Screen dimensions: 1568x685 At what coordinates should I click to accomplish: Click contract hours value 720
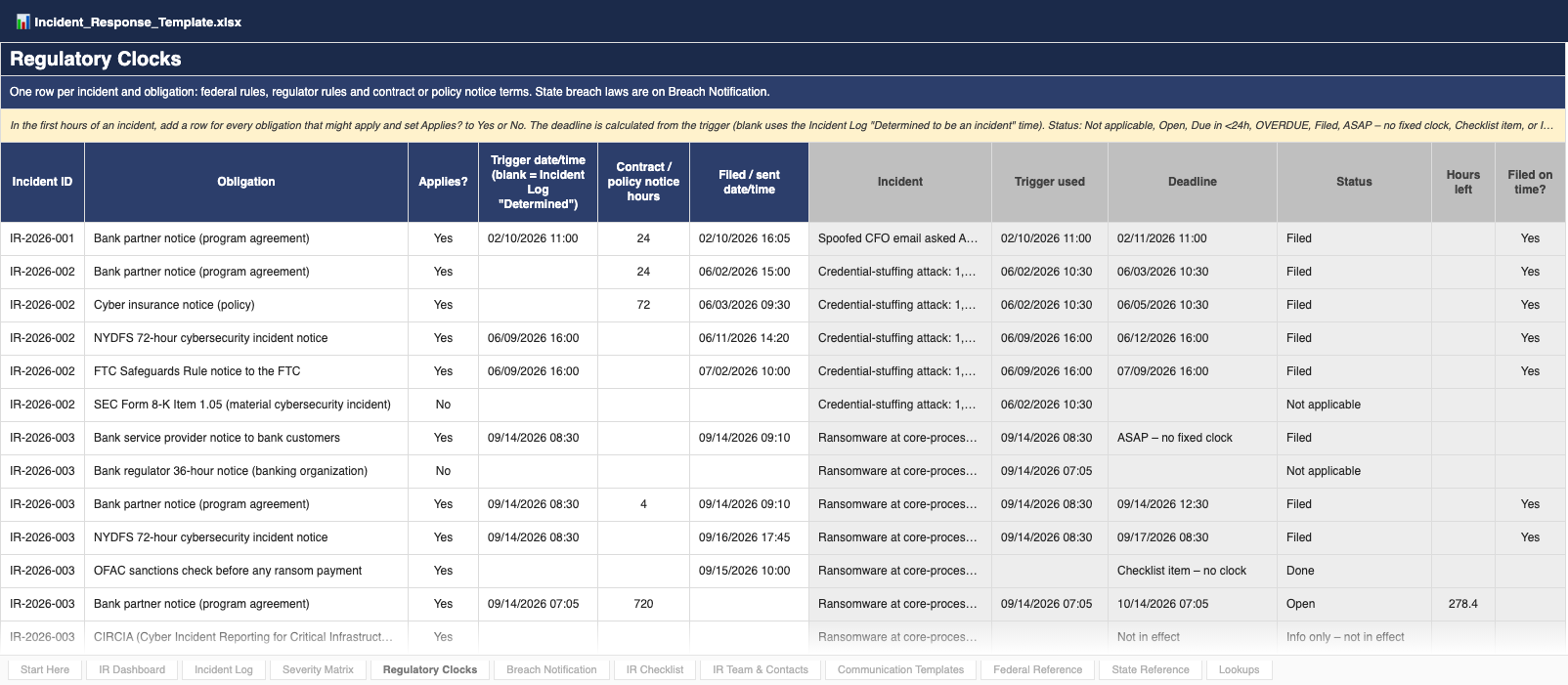click(643, 604)
